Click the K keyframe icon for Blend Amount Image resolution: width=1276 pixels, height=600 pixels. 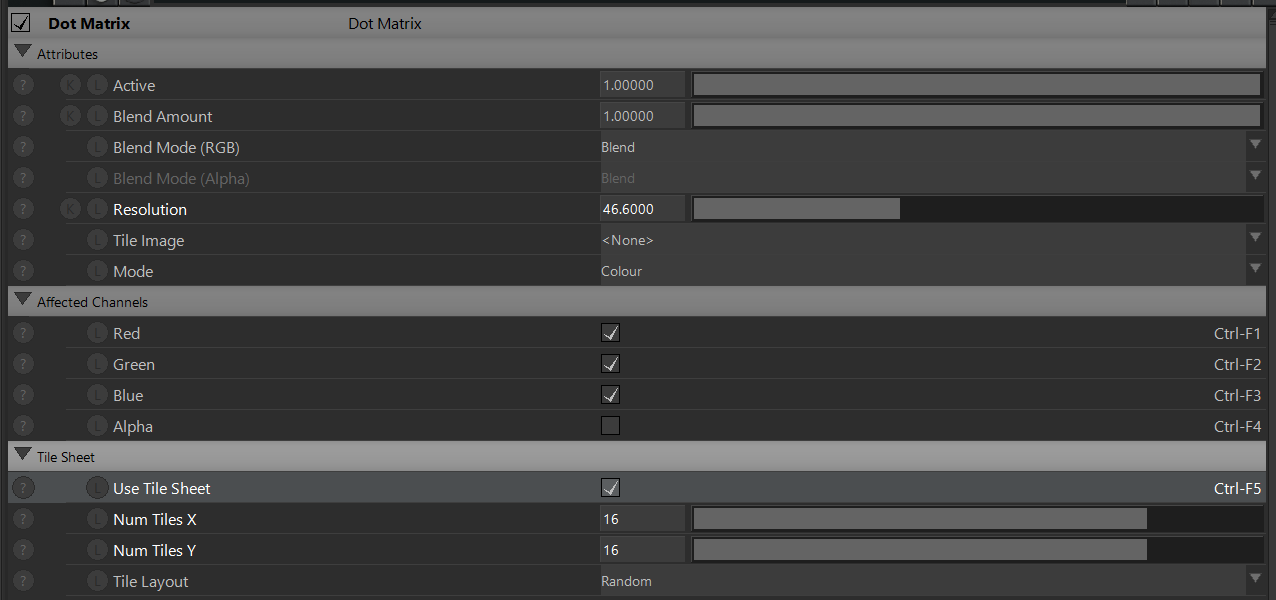pyautogui.click(x=70, y=116)
